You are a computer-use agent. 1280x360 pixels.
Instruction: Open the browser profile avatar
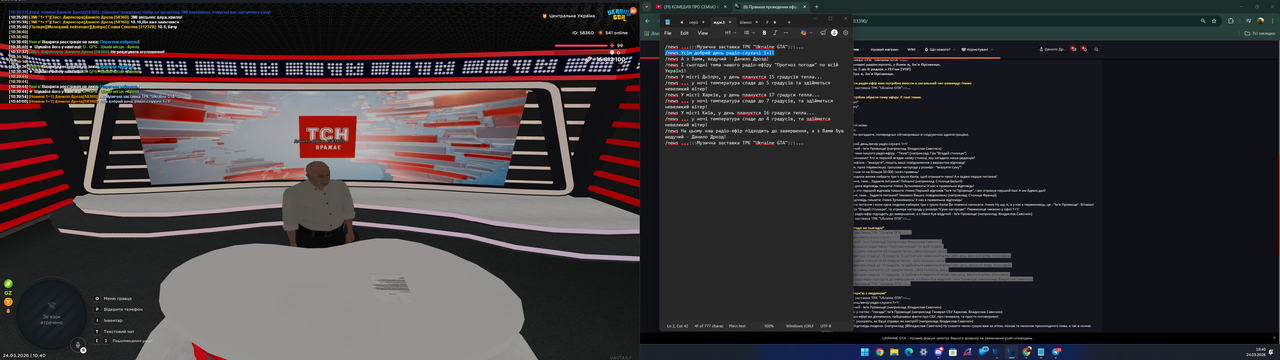(1260, 21)
